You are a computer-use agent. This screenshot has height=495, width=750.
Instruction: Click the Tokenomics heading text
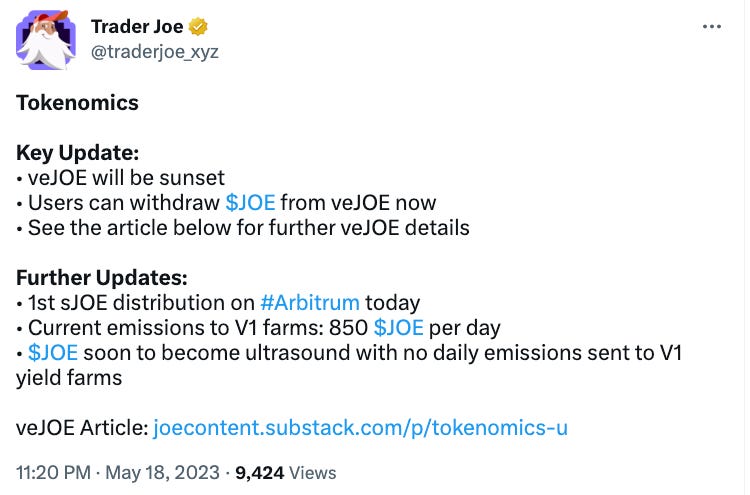pos(77,103)
